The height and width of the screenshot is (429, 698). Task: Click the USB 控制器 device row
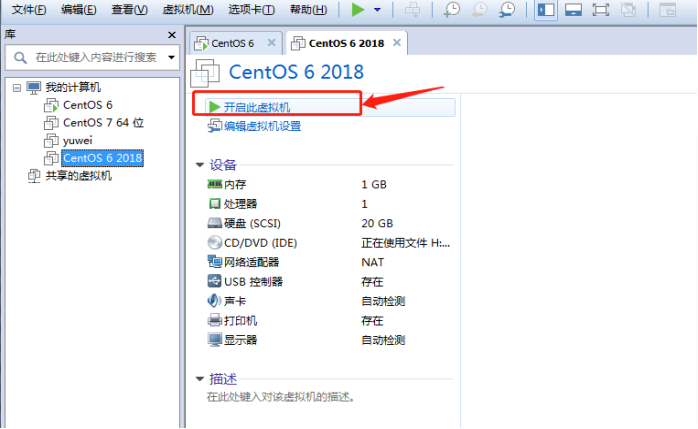pyautogui.click(x=329, y=282)
